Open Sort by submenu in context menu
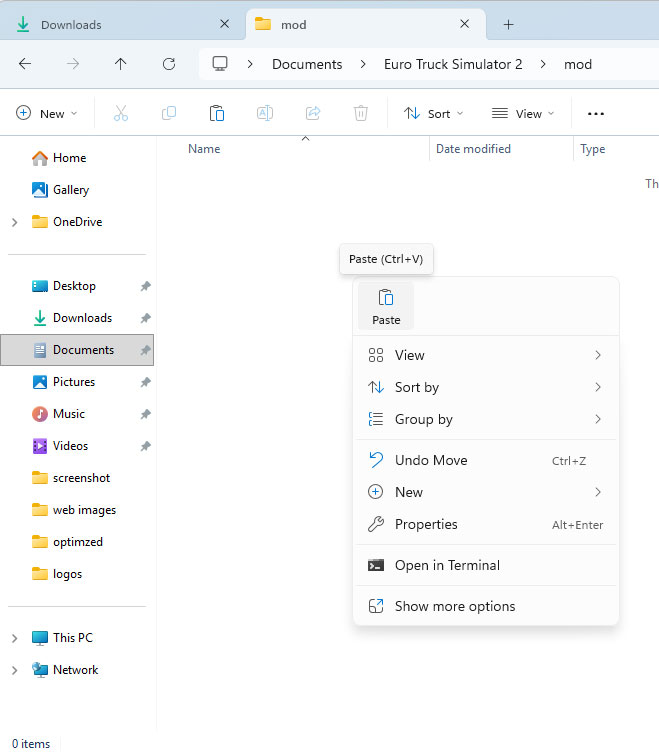The width and height of the screenshot is (659, 754). tap(486, 387)
